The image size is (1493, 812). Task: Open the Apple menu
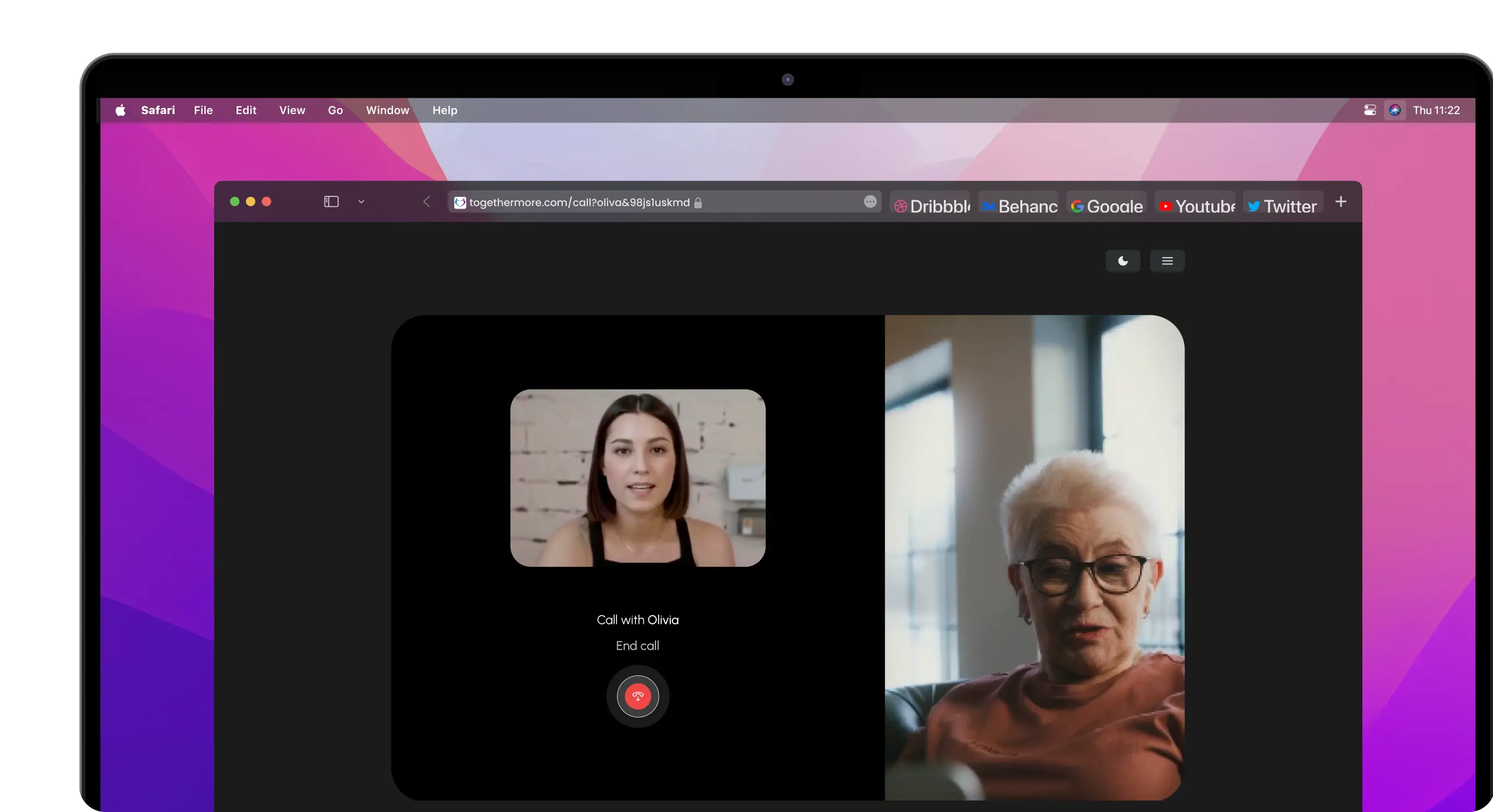120,110
